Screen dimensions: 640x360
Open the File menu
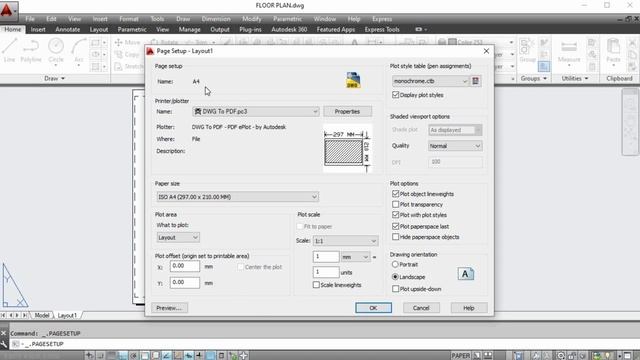30,19
